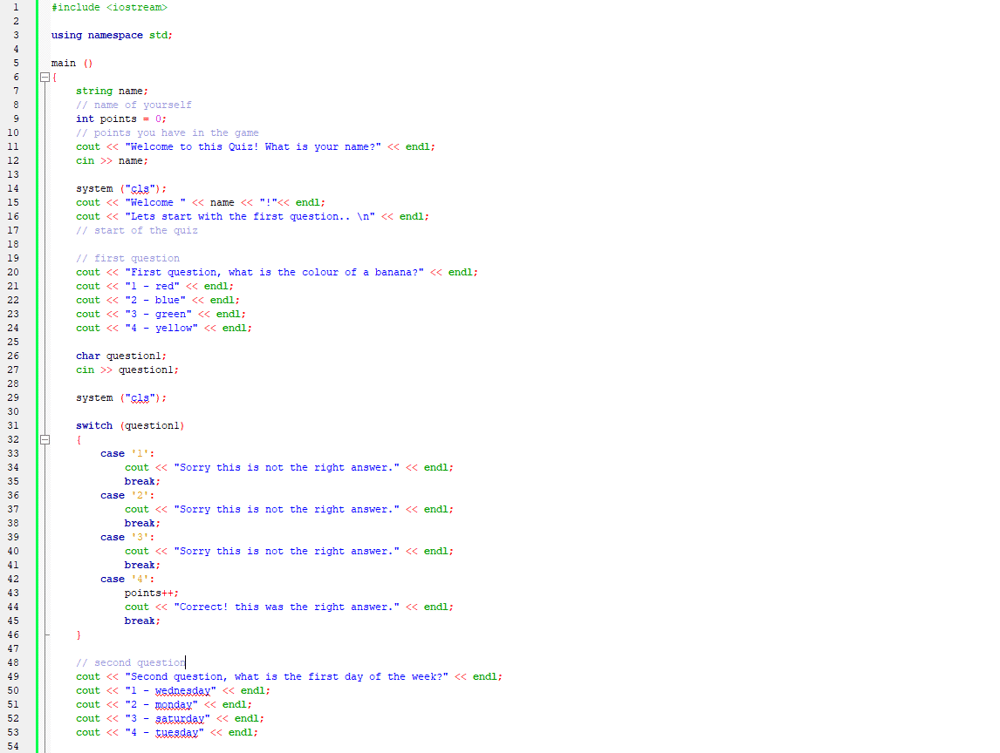
Task: Click the '// second question' comment
Action: pyautogui.click(x=130, y=663)
